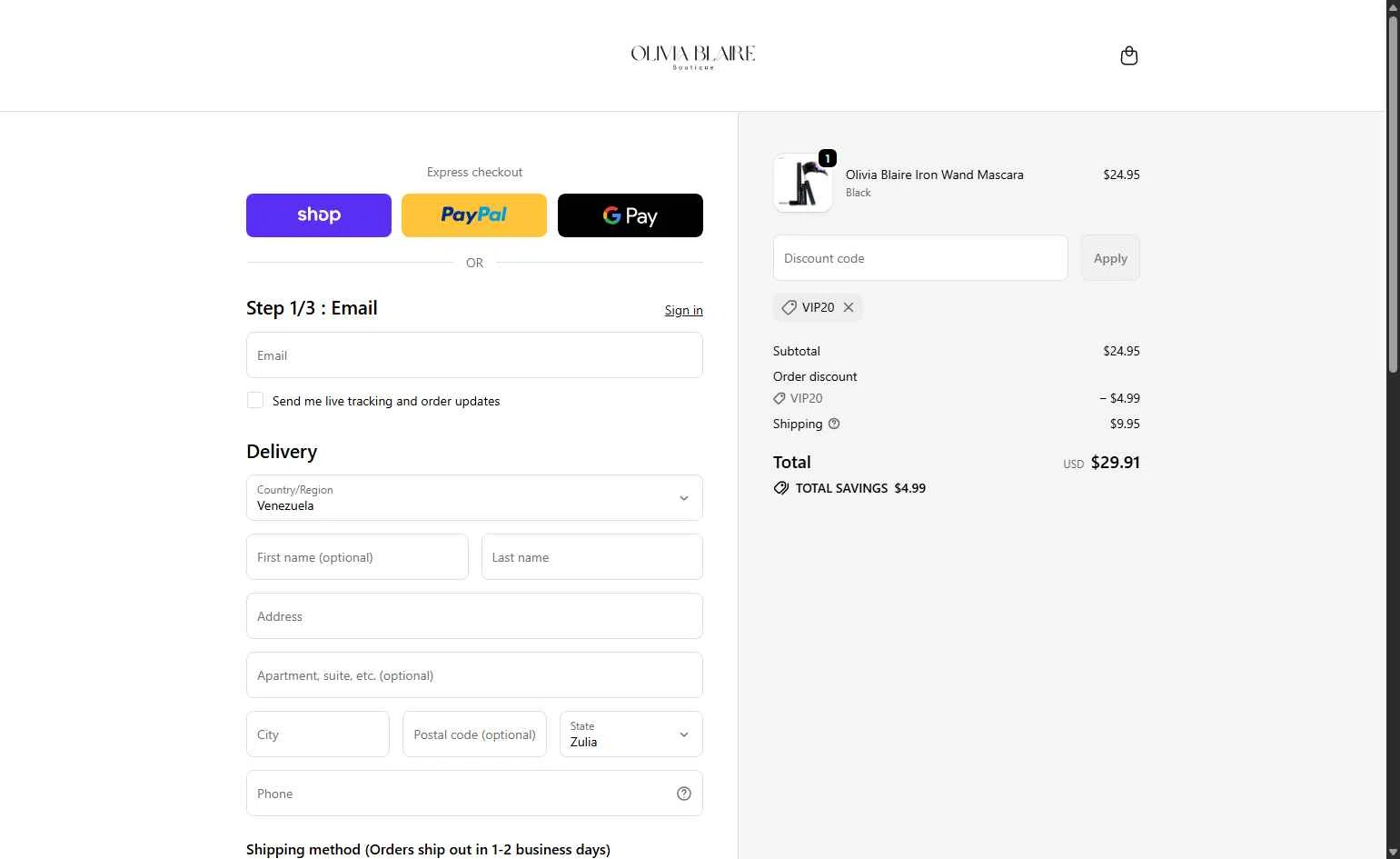
Task: Click the Olivia Blaire Boutique logo
Action: point(693,56)
